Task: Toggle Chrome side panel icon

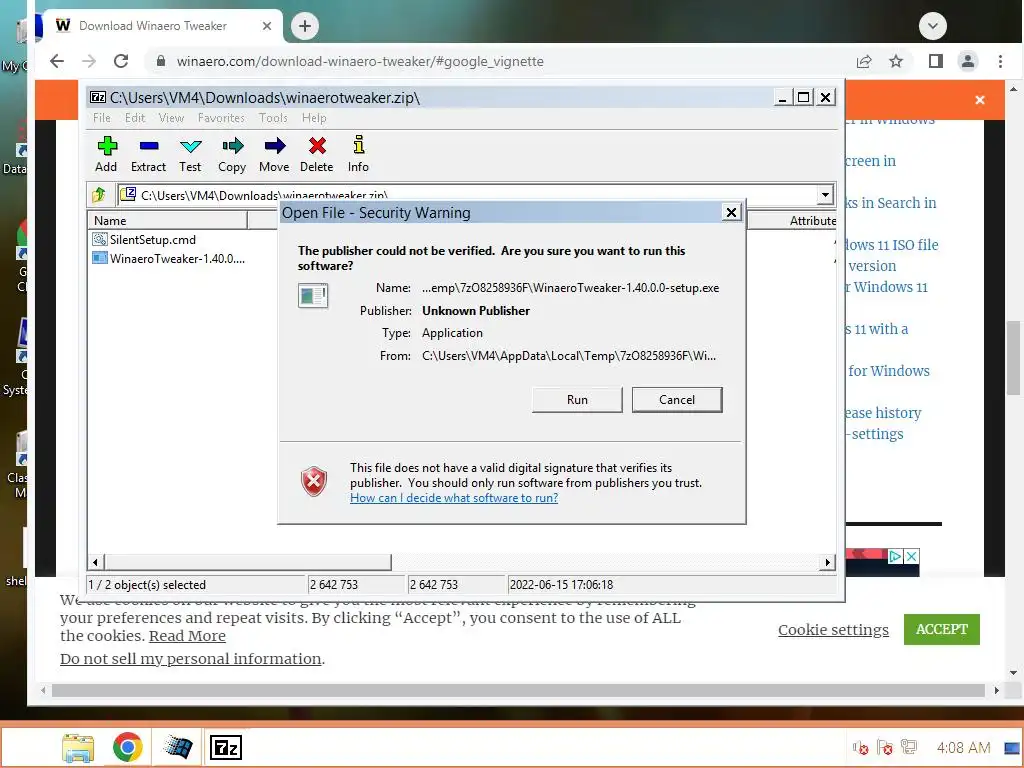Action: click(936, 61)
